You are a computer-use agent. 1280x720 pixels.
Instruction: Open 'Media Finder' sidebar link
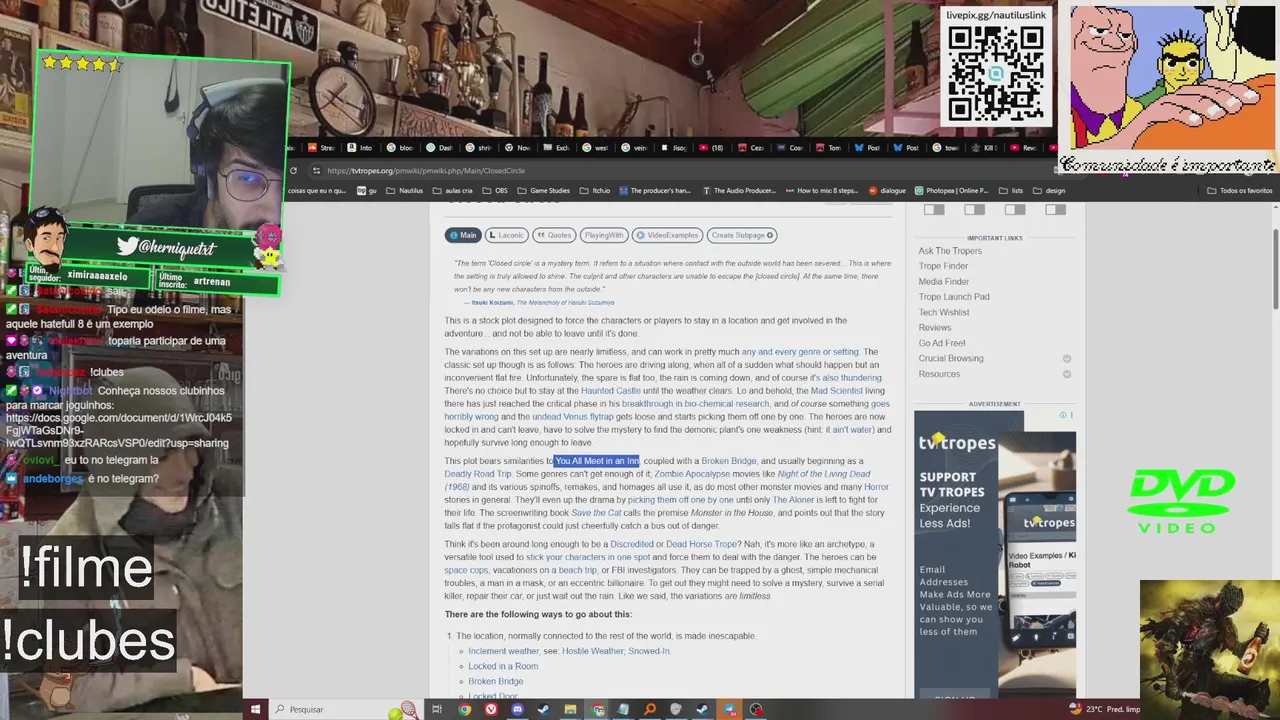tap(944, 282)
